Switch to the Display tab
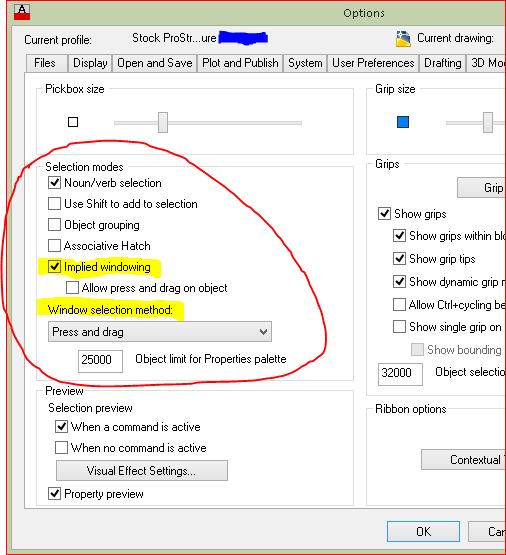The width and height of the screenshot is (506, 555). point(90,63)
